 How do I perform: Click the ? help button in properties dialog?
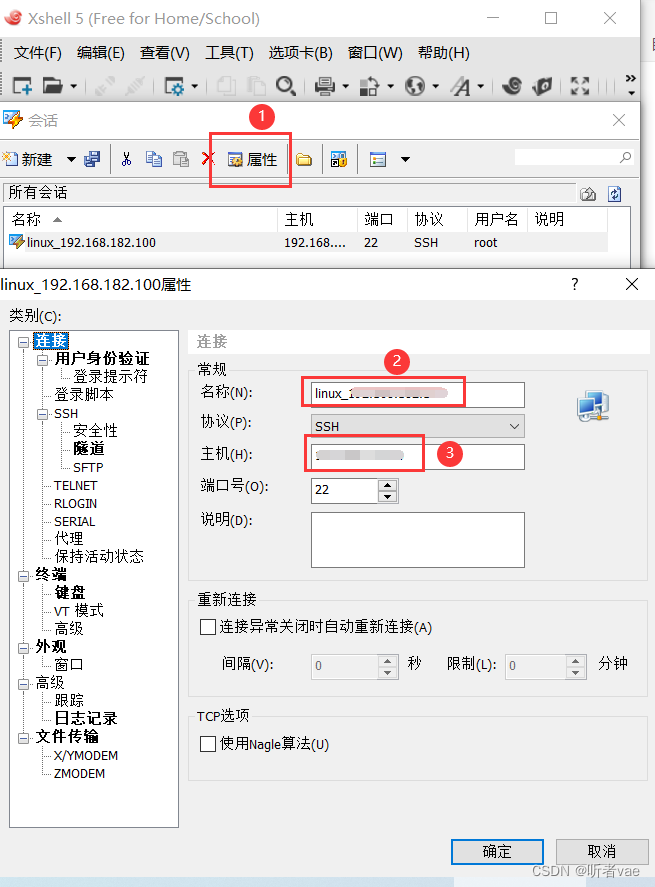click(575, 284)
